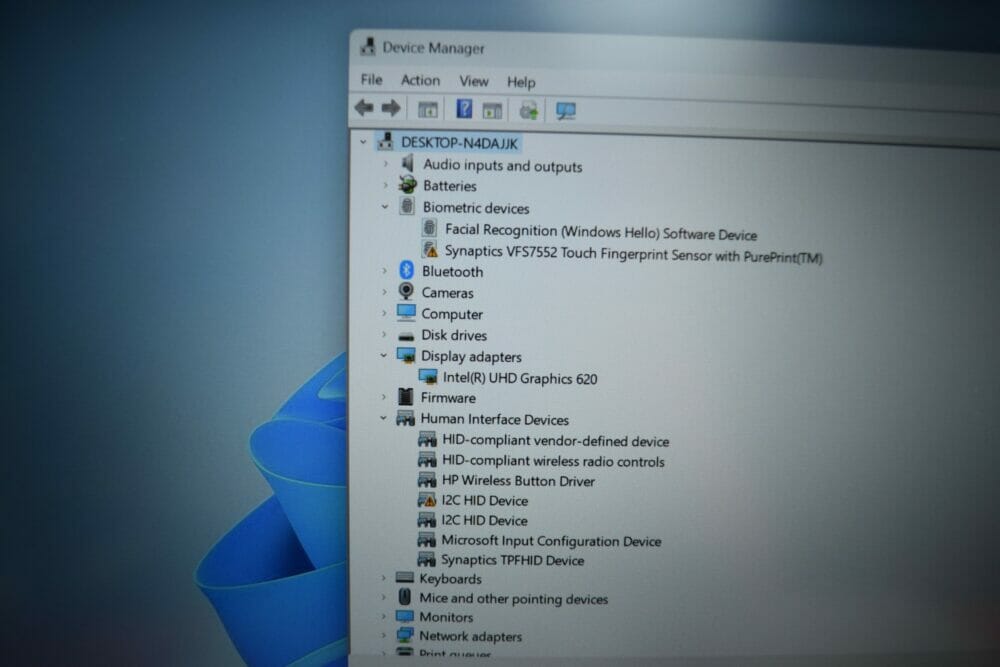Click the DESKTOP-N4DAJJK computer icon
Screen dimensions: 1000x667
pos(385,142)
